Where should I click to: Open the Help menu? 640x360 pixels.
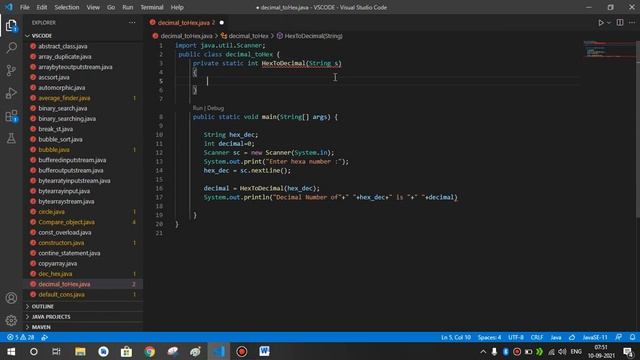click(177, 7)
